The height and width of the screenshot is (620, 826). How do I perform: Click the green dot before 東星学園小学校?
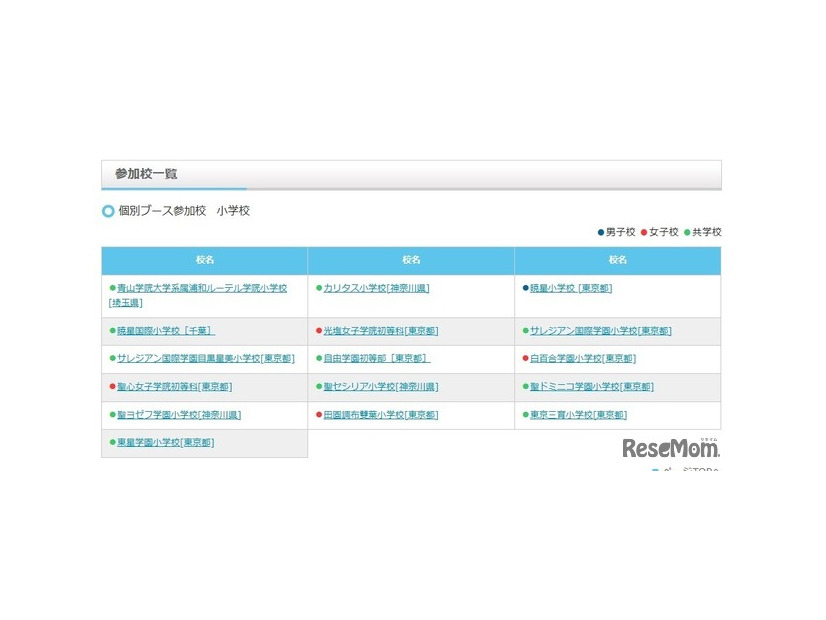pyautogui.click(x=110, y=441)
